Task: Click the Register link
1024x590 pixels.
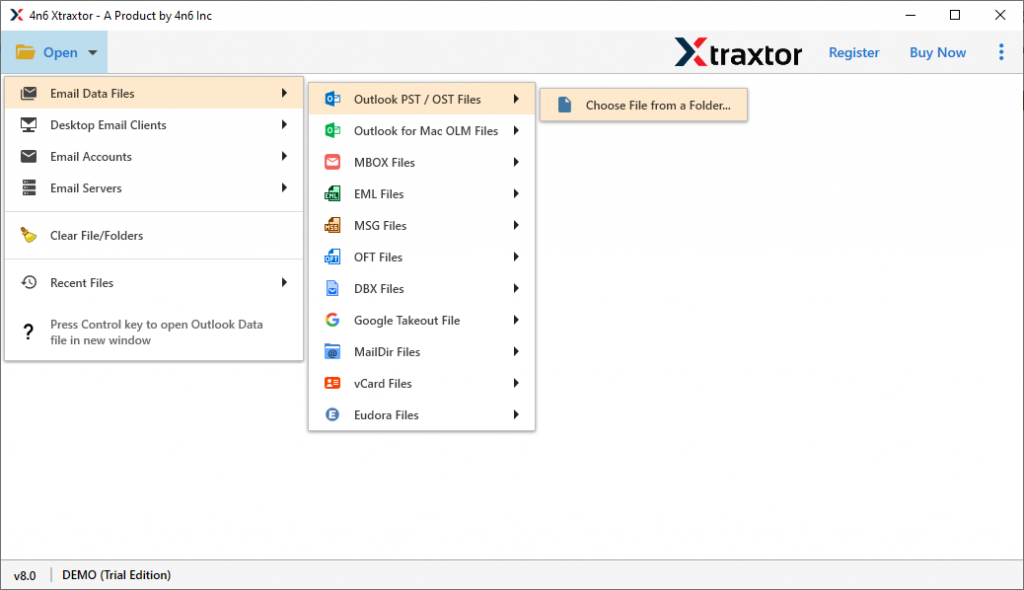Action: point(854,52)
